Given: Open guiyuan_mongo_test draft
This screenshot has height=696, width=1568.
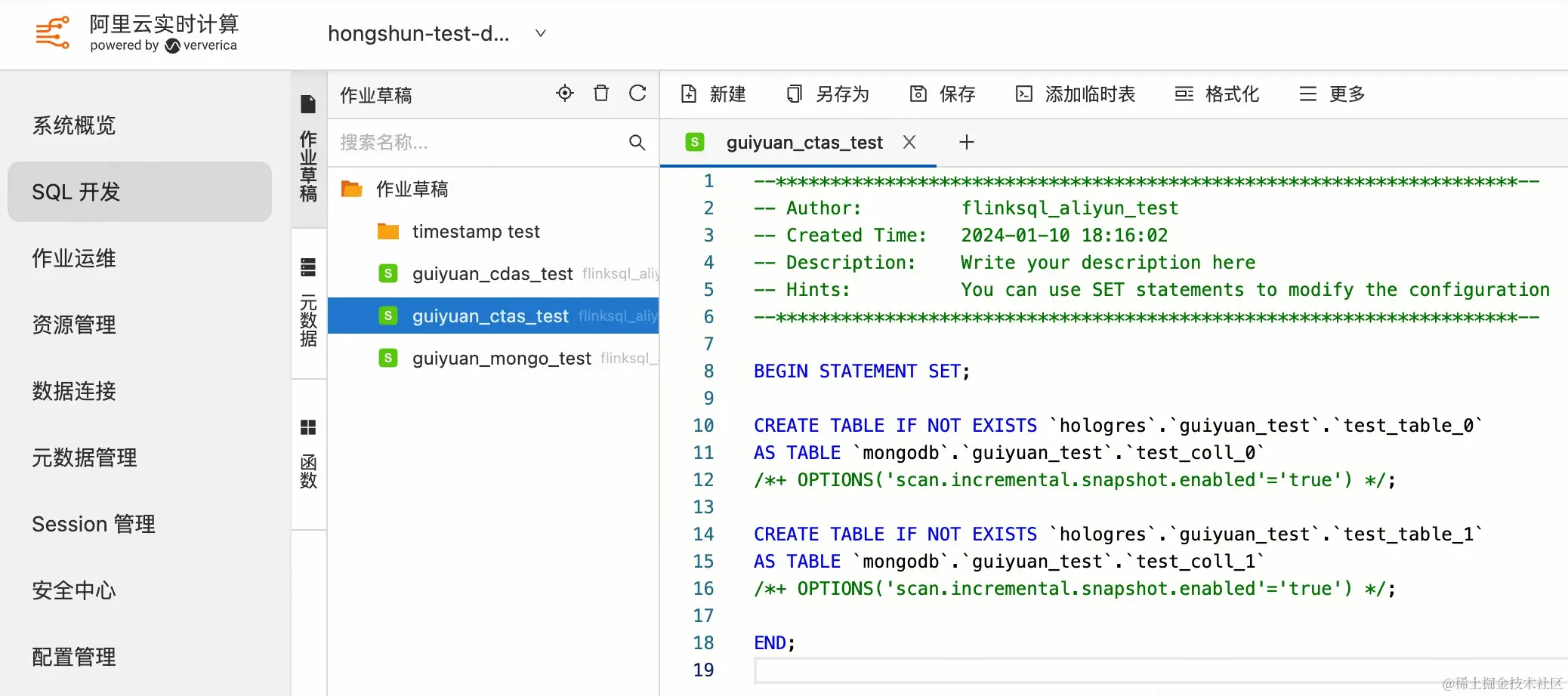Looking at the screenshot, I should coord(493,358).
